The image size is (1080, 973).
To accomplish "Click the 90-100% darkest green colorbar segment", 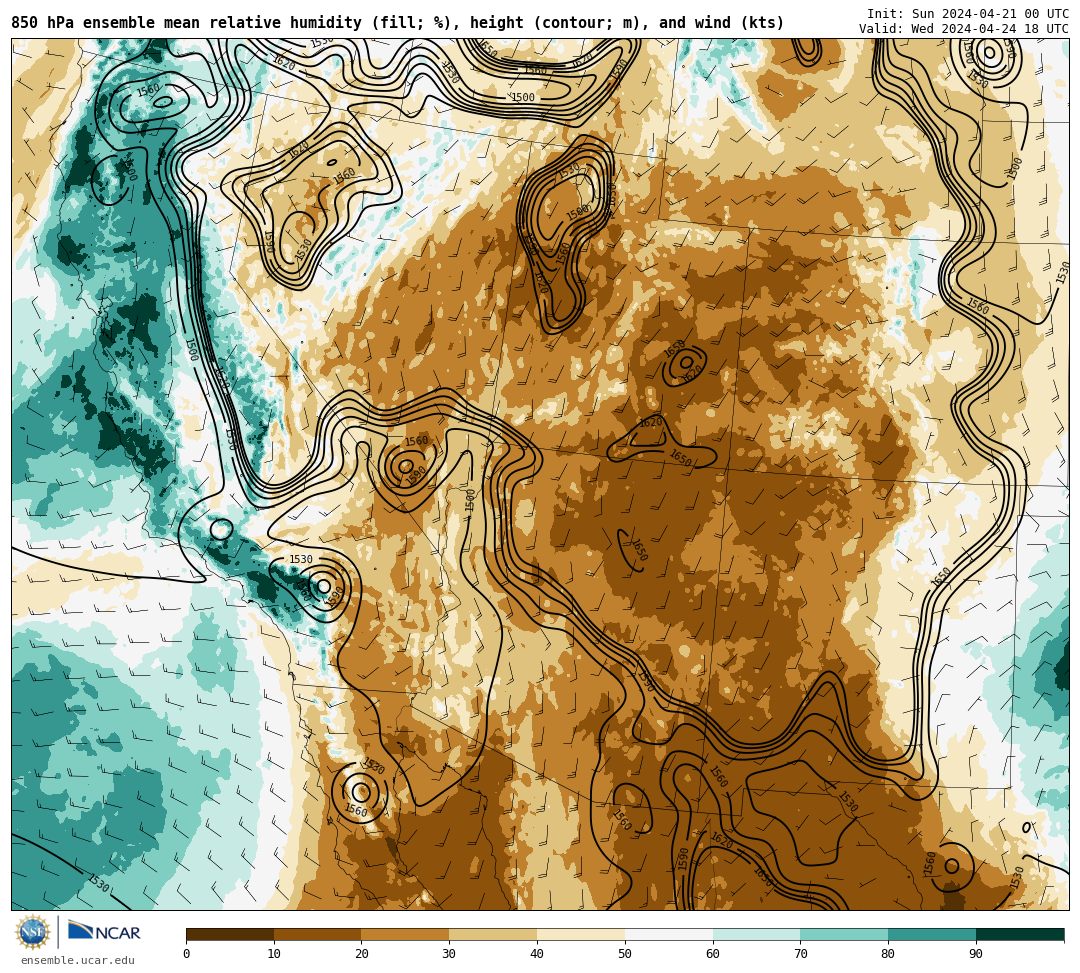I will click(1020, 934).
